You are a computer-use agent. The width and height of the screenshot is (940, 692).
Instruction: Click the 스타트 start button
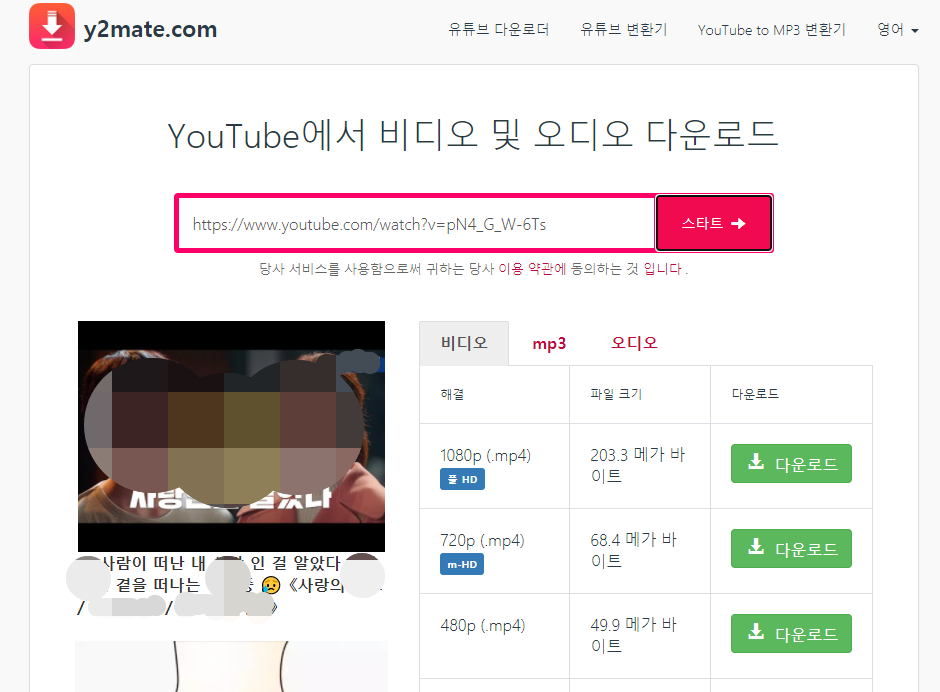pyautogui.click(x=713, y=223)
